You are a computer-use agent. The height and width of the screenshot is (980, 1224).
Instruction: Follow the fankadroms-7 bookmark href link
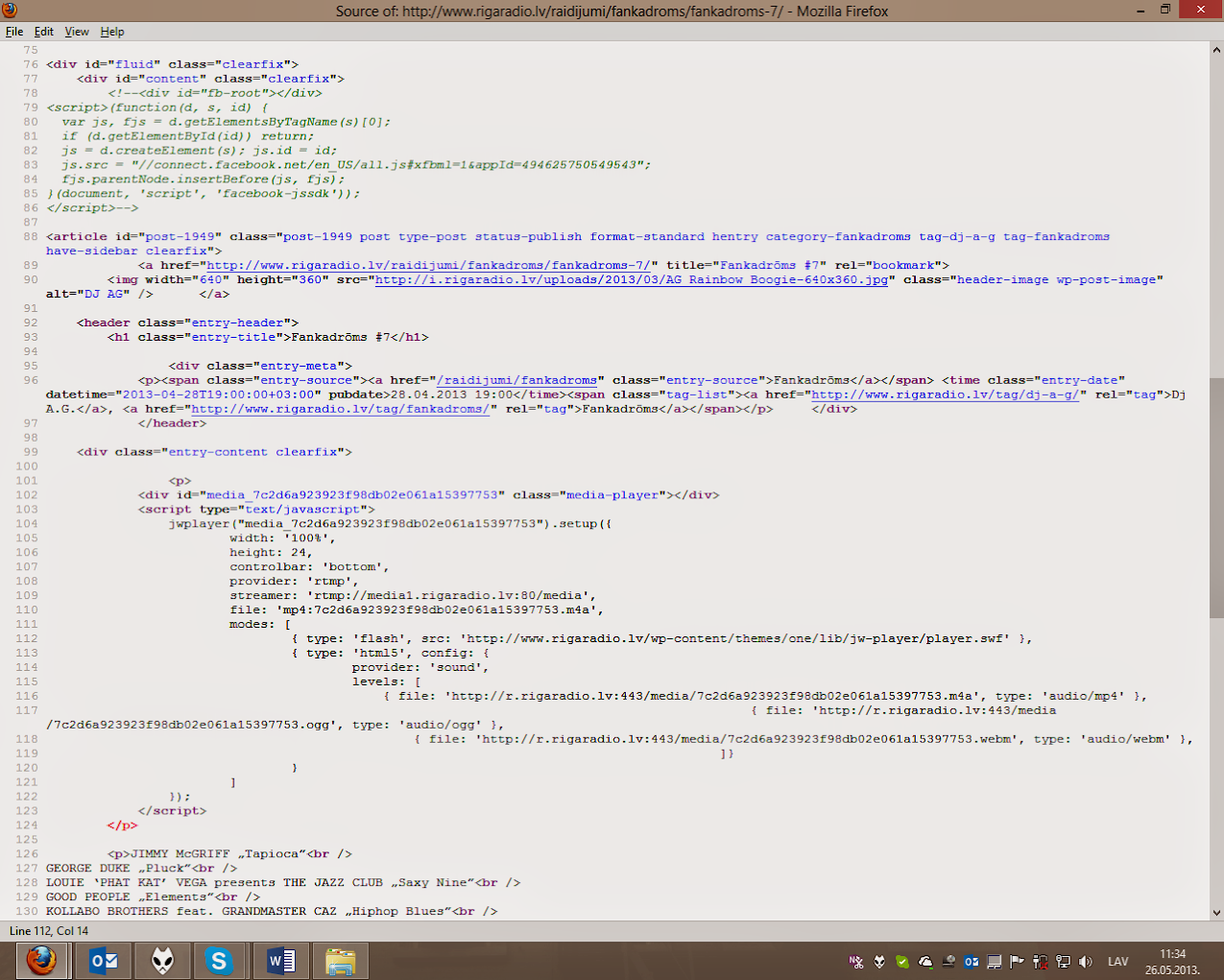pos(429,265)
